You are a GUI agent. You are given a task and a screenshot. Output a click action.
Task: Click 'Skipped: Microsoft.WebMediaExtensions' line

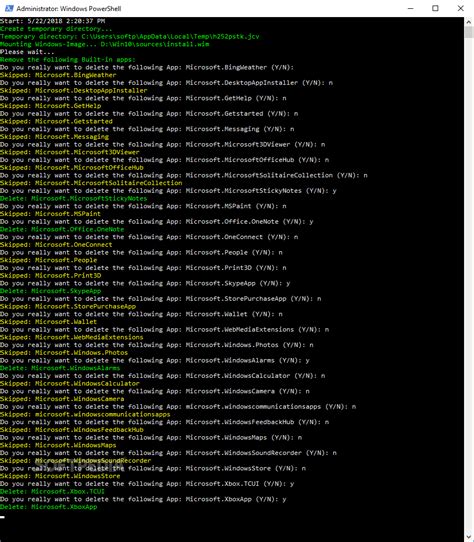pyautogui.click(x=72, y=337)
